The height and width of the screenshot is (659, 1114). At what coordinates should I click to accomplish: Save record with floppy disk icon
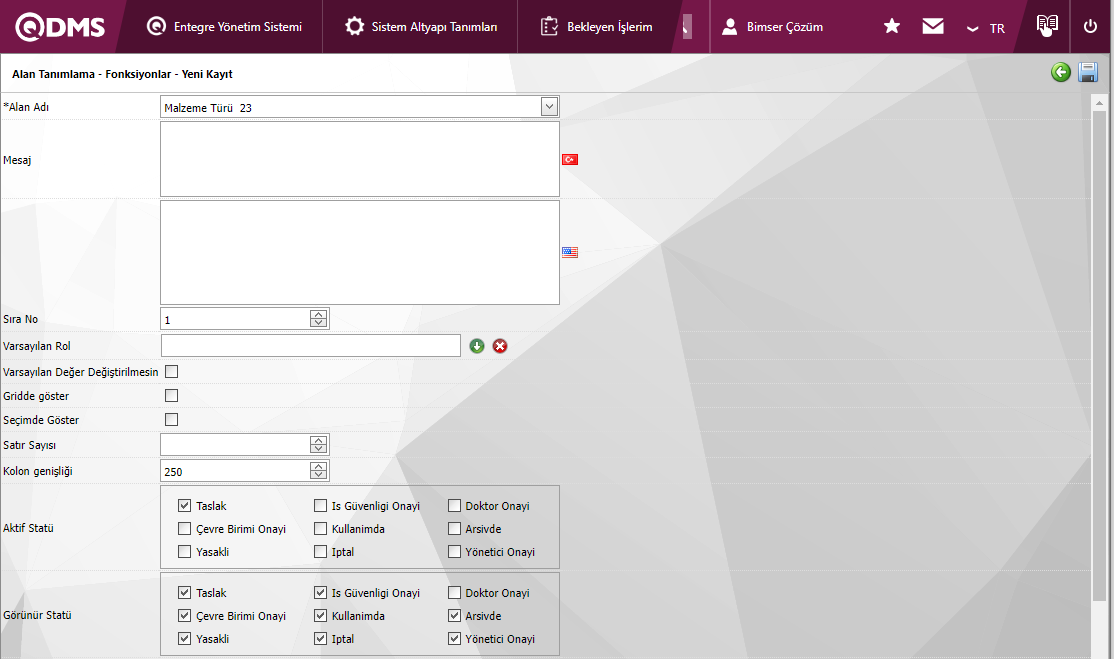pyautogui.click(x=1088, y=72)
